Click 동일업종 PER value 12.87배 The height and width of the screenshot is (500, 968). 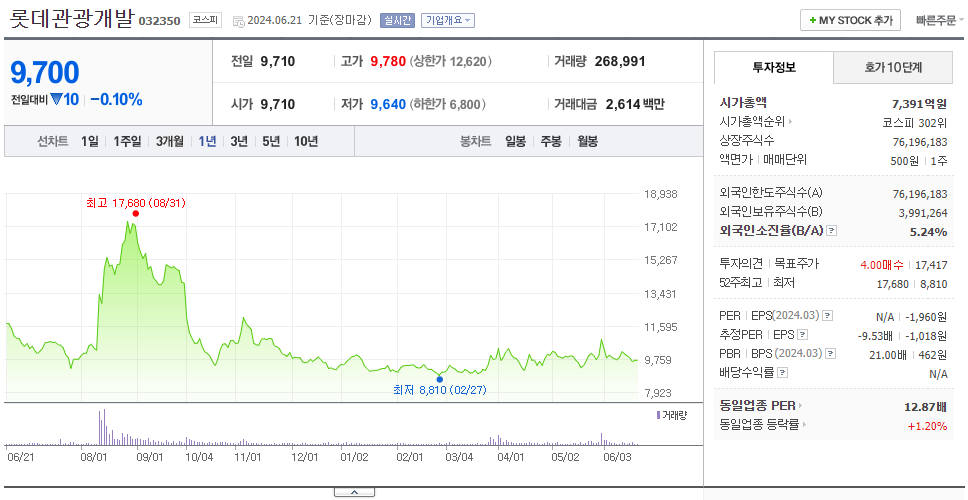(x=925, y=407)
